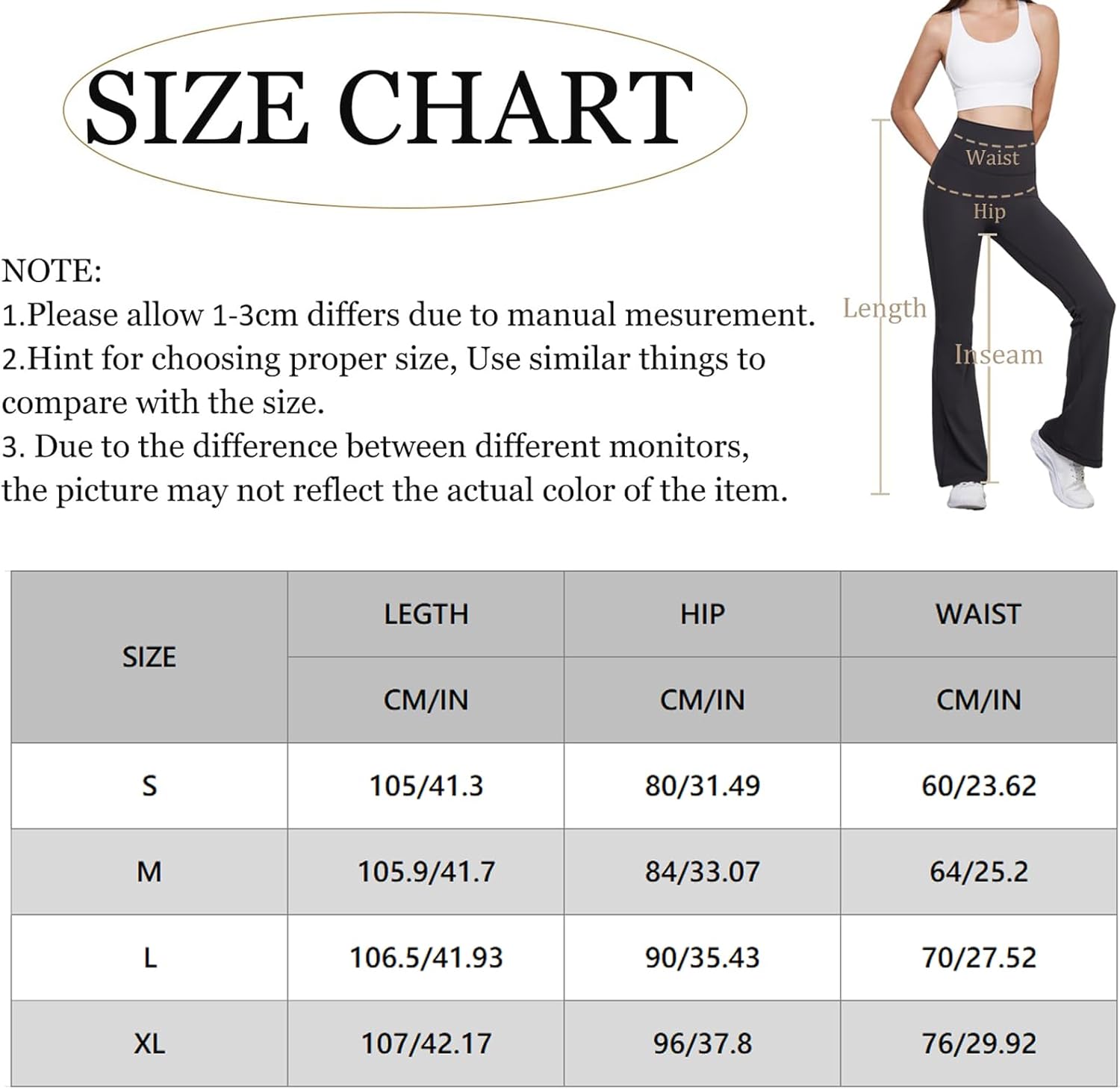The width and height of the screenshot is (1120, 1089).
Task: Click the SIZE column header cell
Action: 149,657
